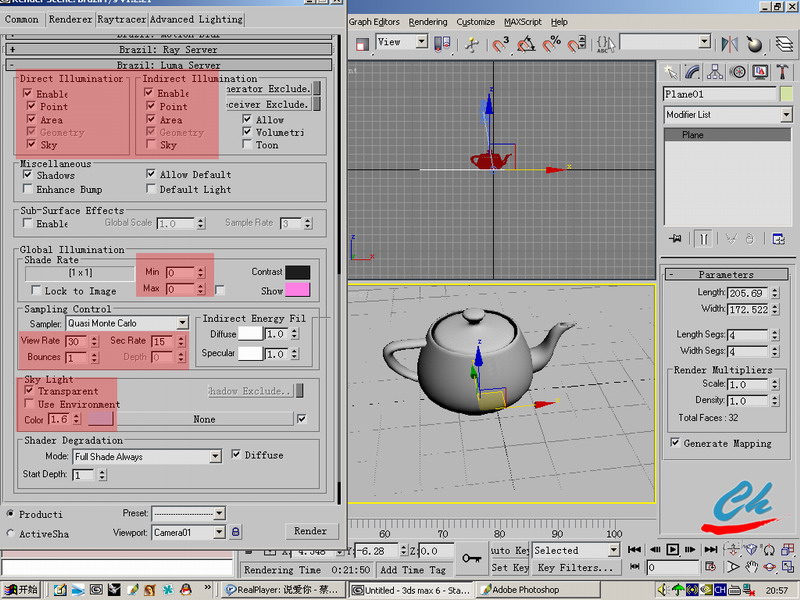The image size is (800, 600).
Task: Go to the start frame
Action: (x=635, y=549)
